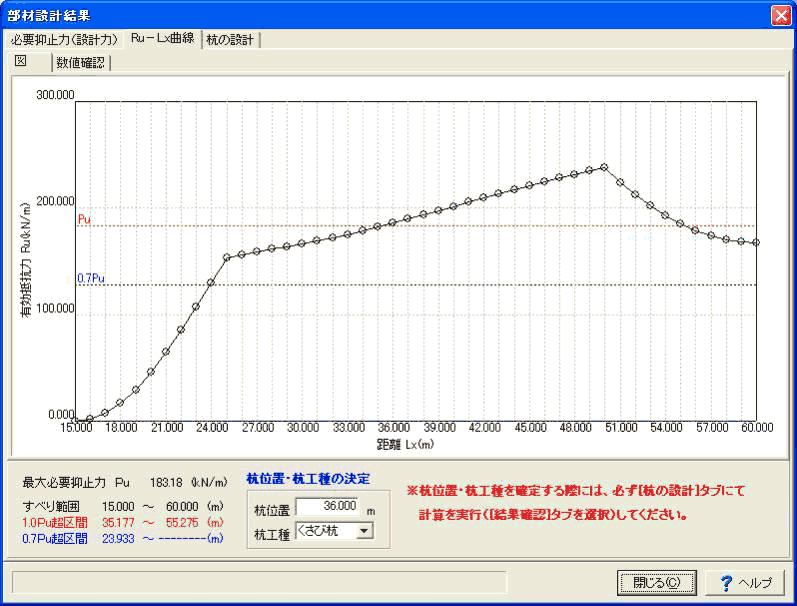
Task: Open the 杭の設計 tab
Action: coord(231,40)
